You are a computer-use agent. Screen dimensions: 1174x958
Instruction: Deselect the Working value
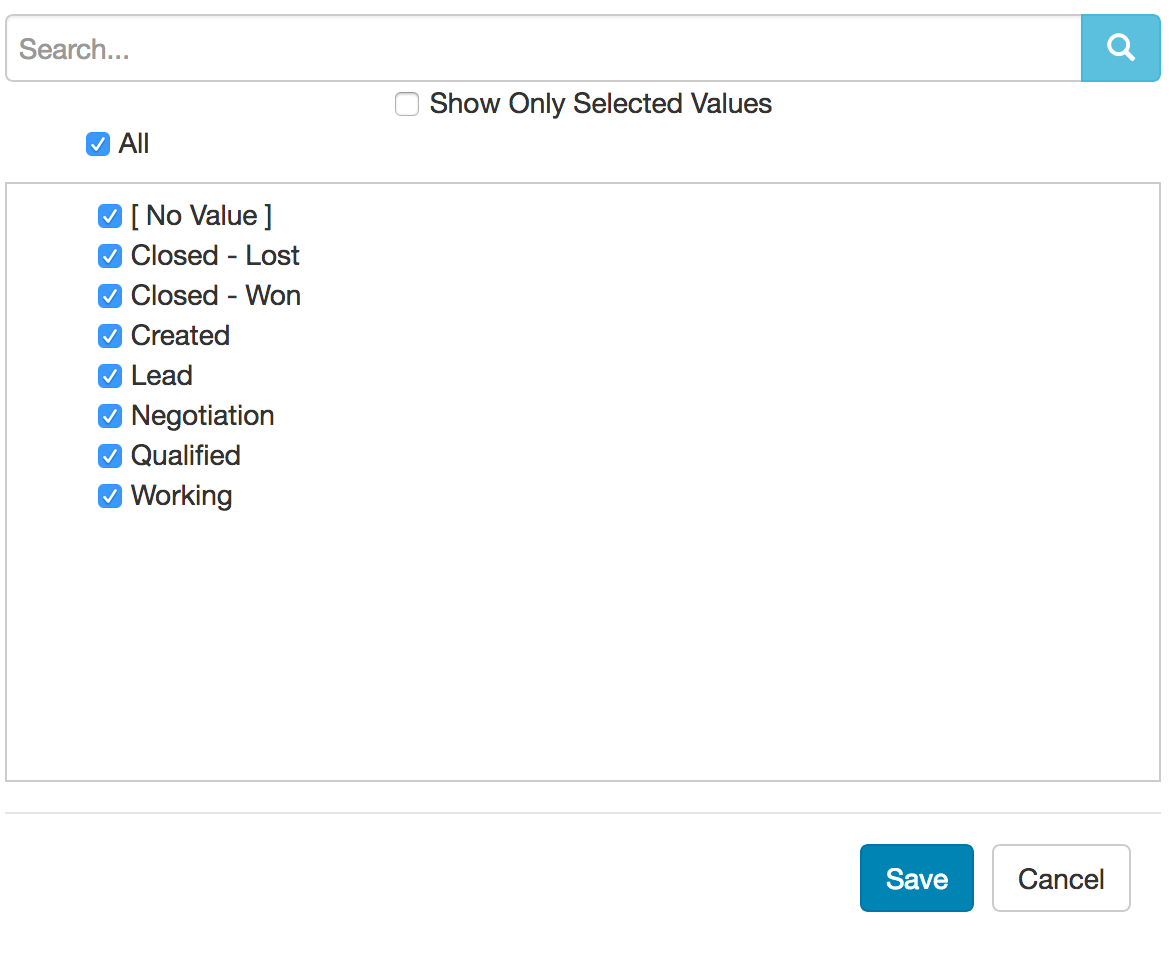pos(110,496)
